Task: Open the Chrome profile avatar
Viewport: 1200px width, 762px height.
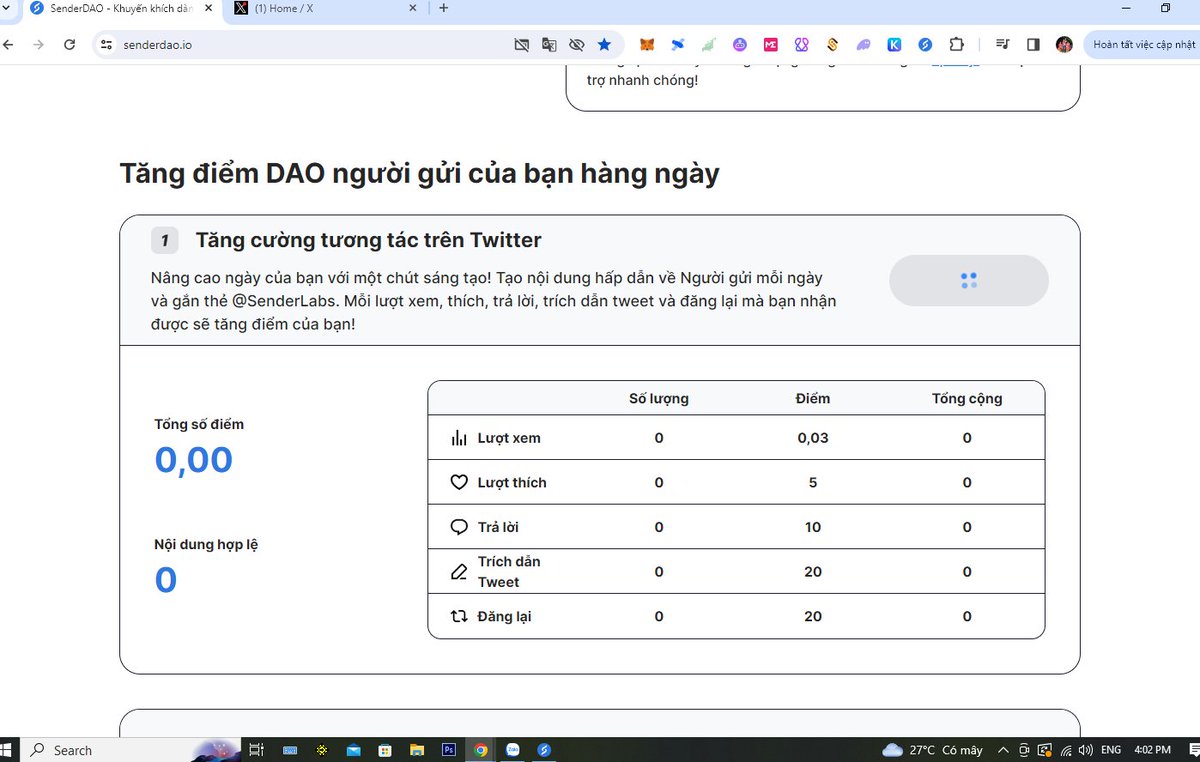Action: click(1064, 44)
